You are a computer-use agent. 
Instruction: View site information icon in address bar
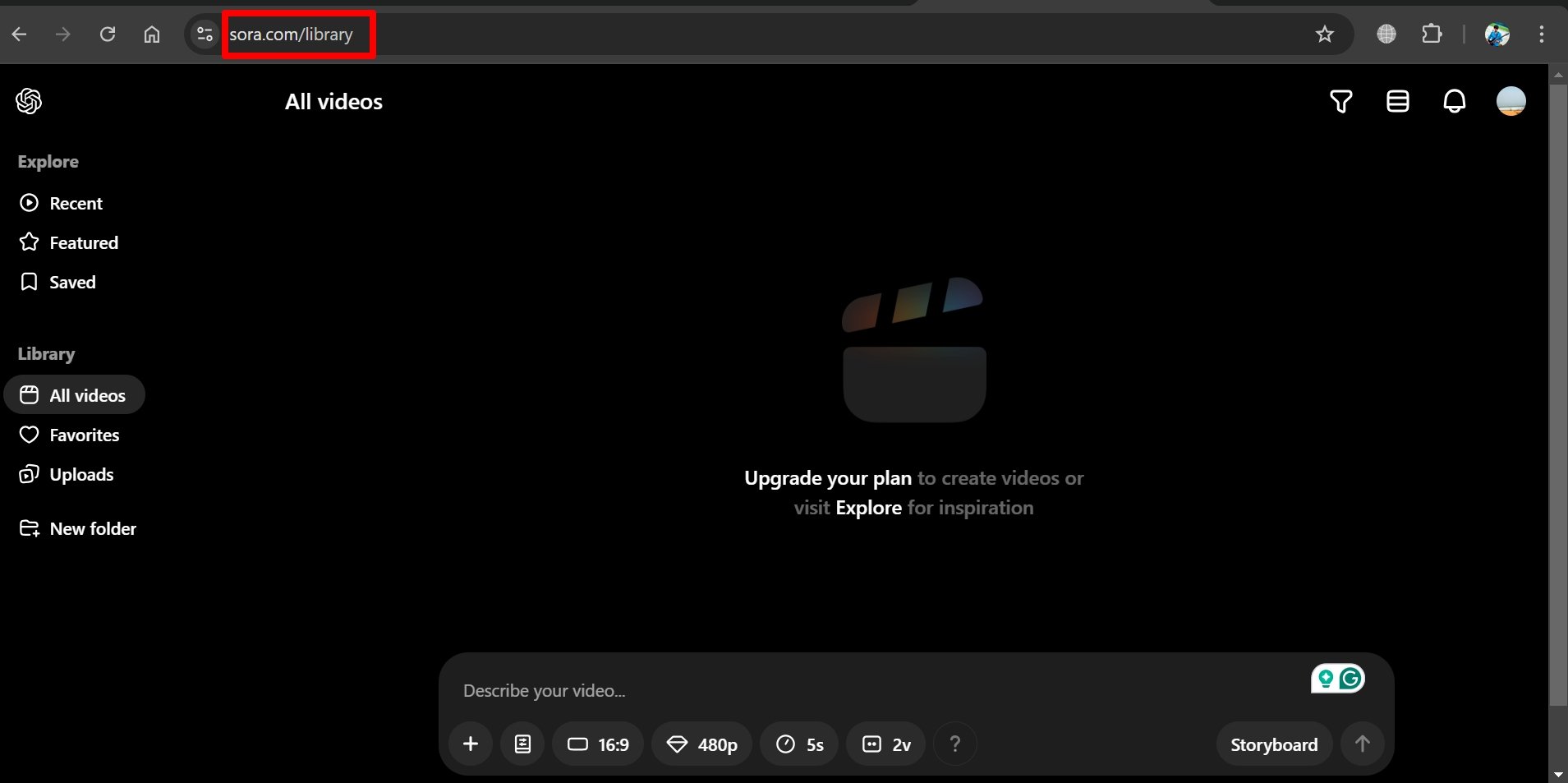point(205,34)
